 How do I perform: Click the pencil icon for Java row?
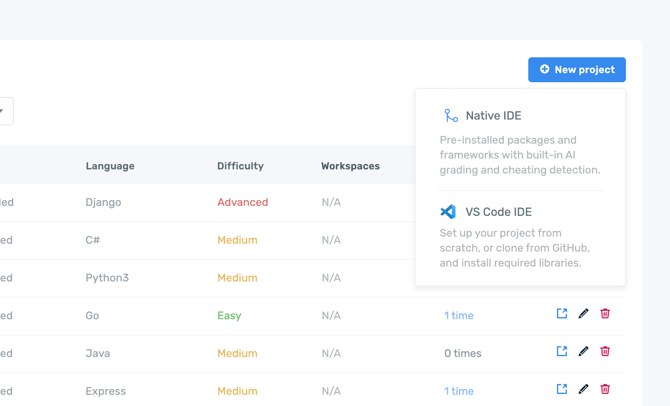(x=584, y=352)
